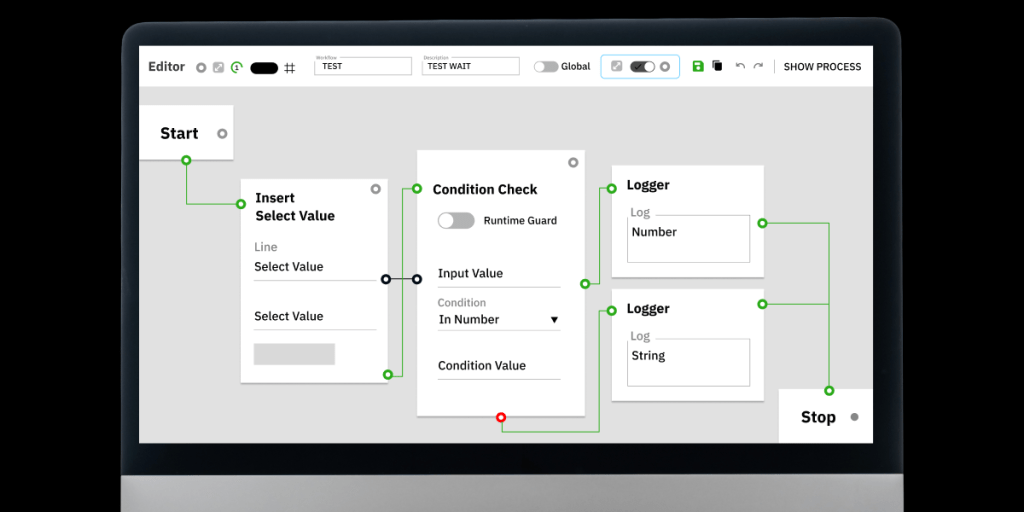
Task: Click the SHOW PROCESS button
Action: click(822, 67)
